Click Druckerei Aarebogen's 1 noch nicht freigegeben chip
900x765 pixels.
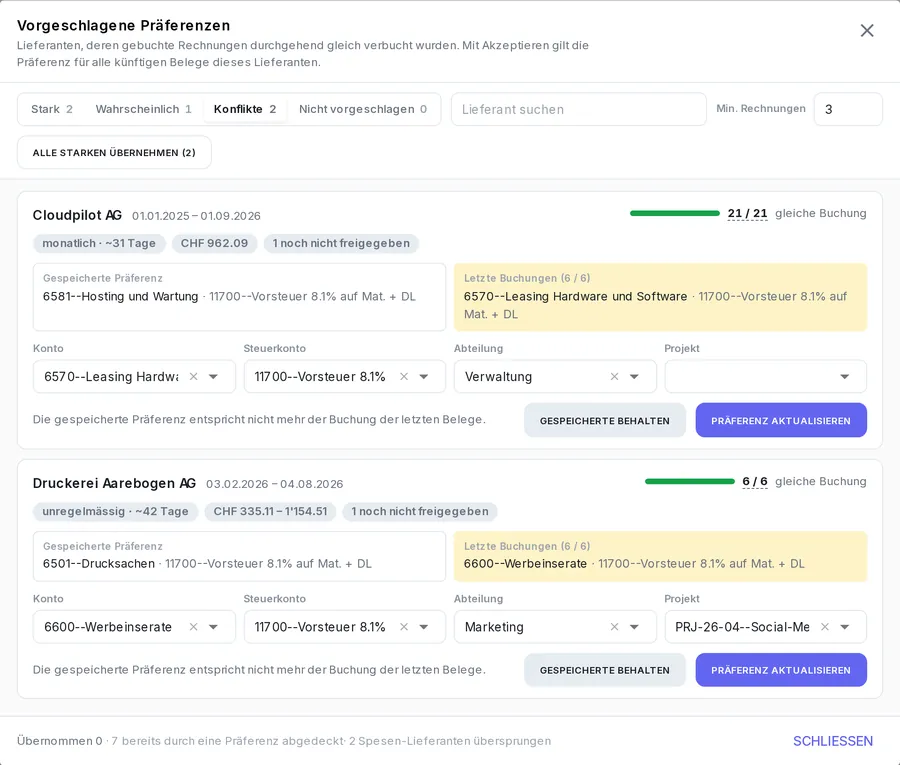tap(420, 511)
